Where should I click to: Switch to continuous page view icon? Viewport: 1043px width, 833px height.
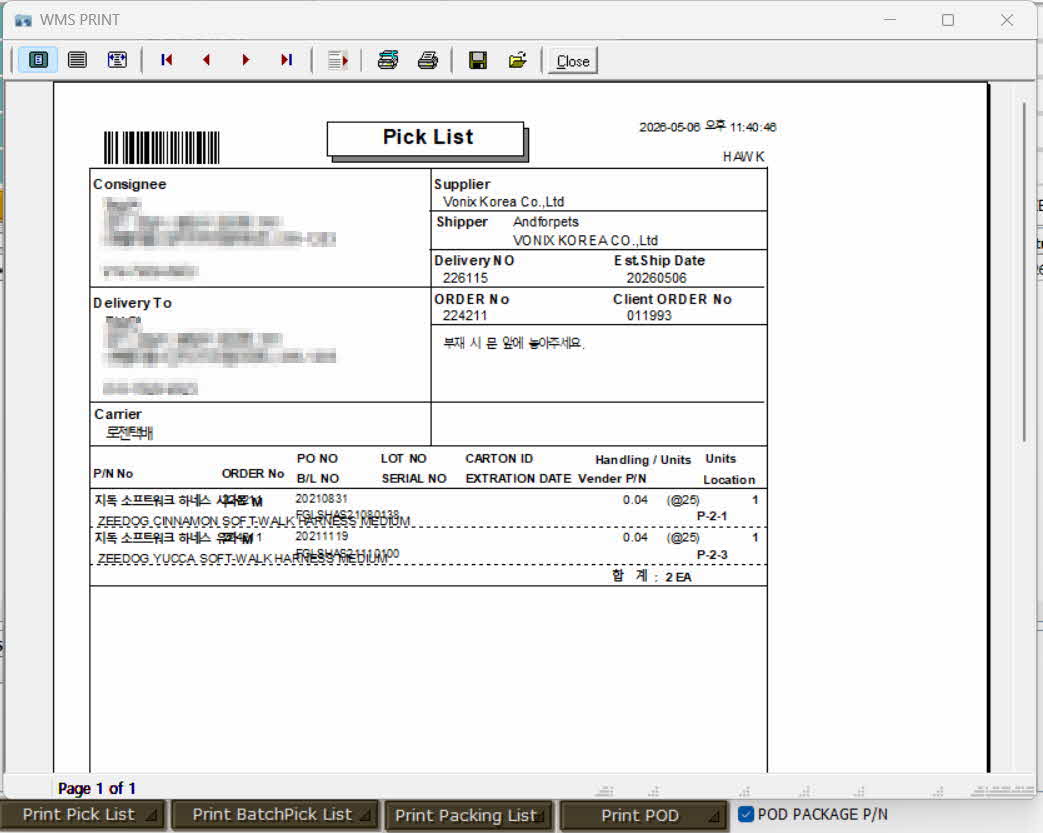tap(77, 60)
